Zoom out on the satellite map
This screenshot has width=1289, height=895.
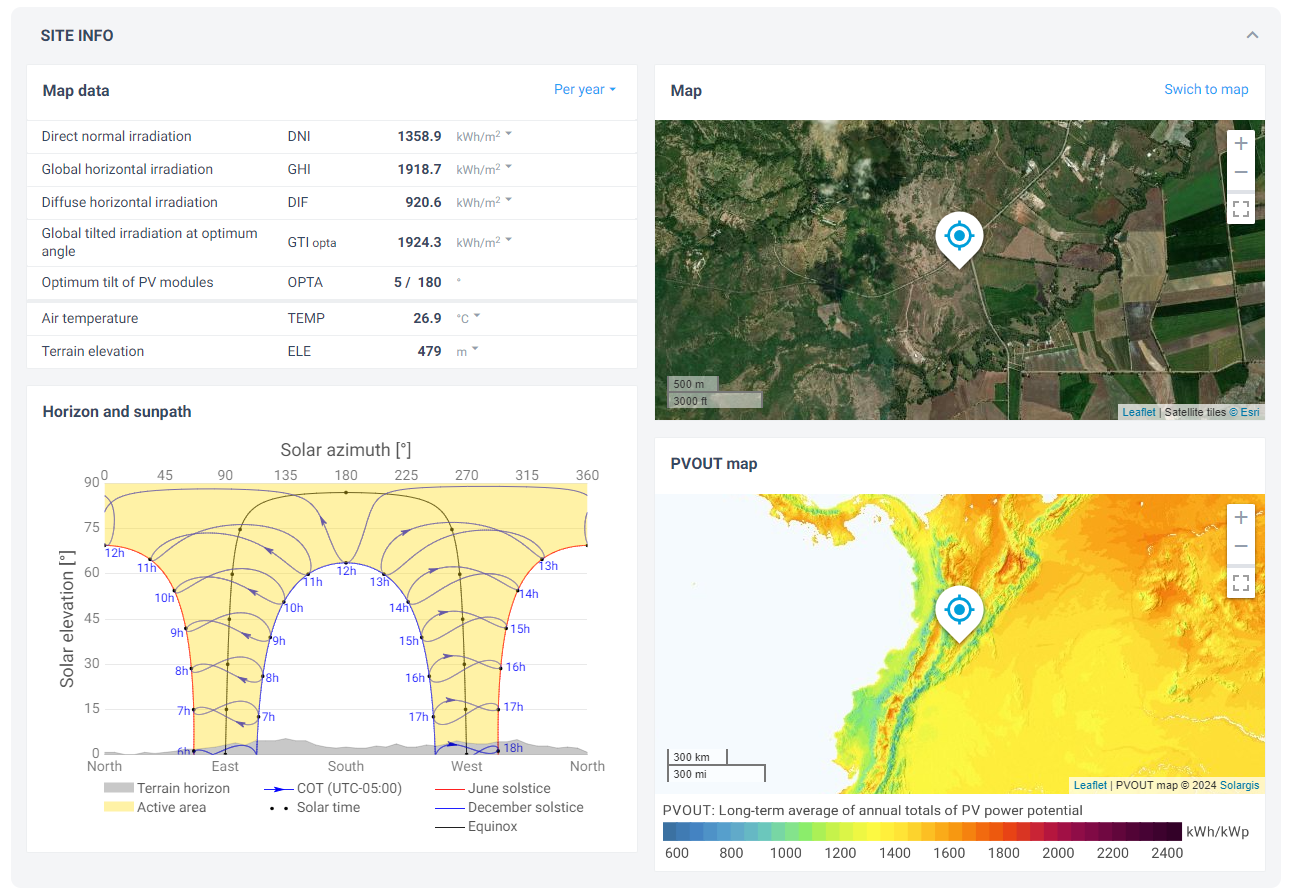click(1240, 173)
